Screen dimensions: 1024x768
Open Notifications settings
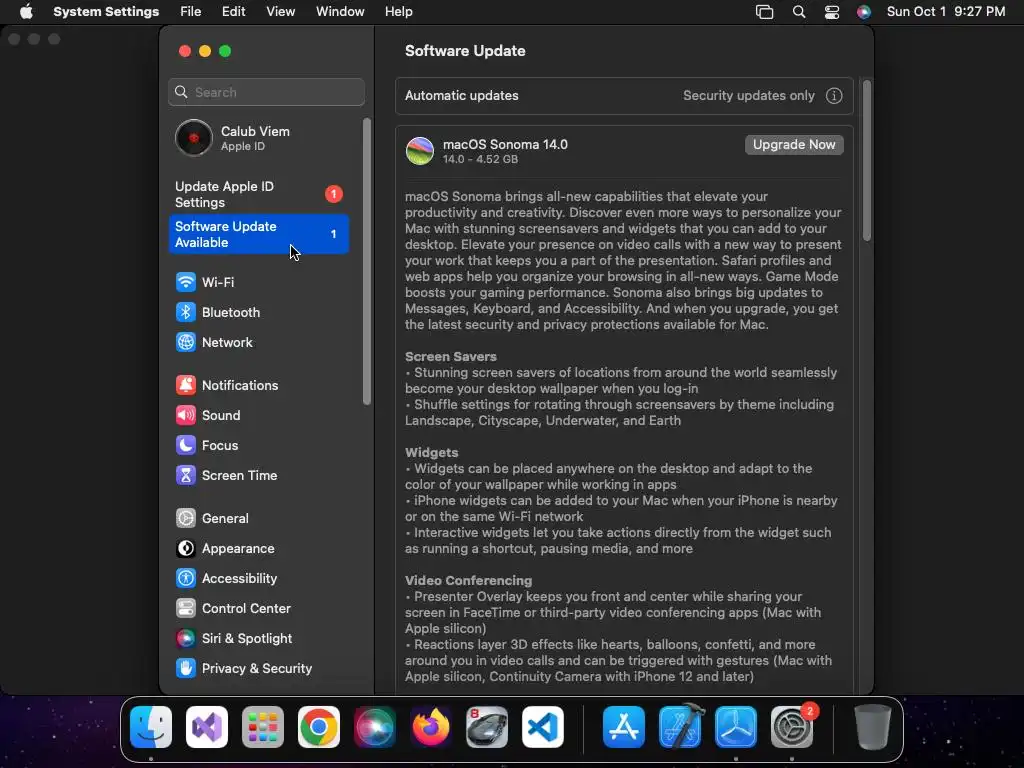tap(259, 385)
